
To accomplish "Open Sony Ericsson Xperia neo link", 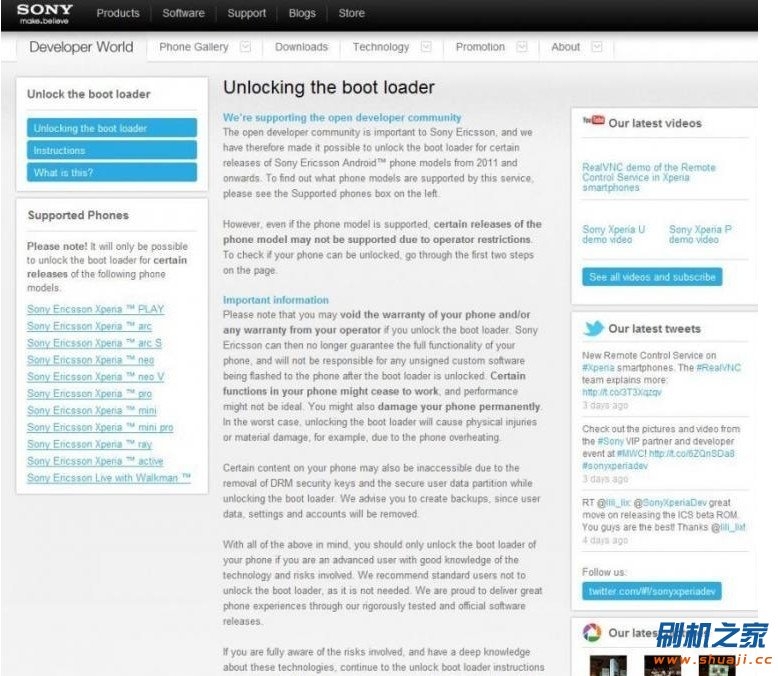I will coord(90,360).
